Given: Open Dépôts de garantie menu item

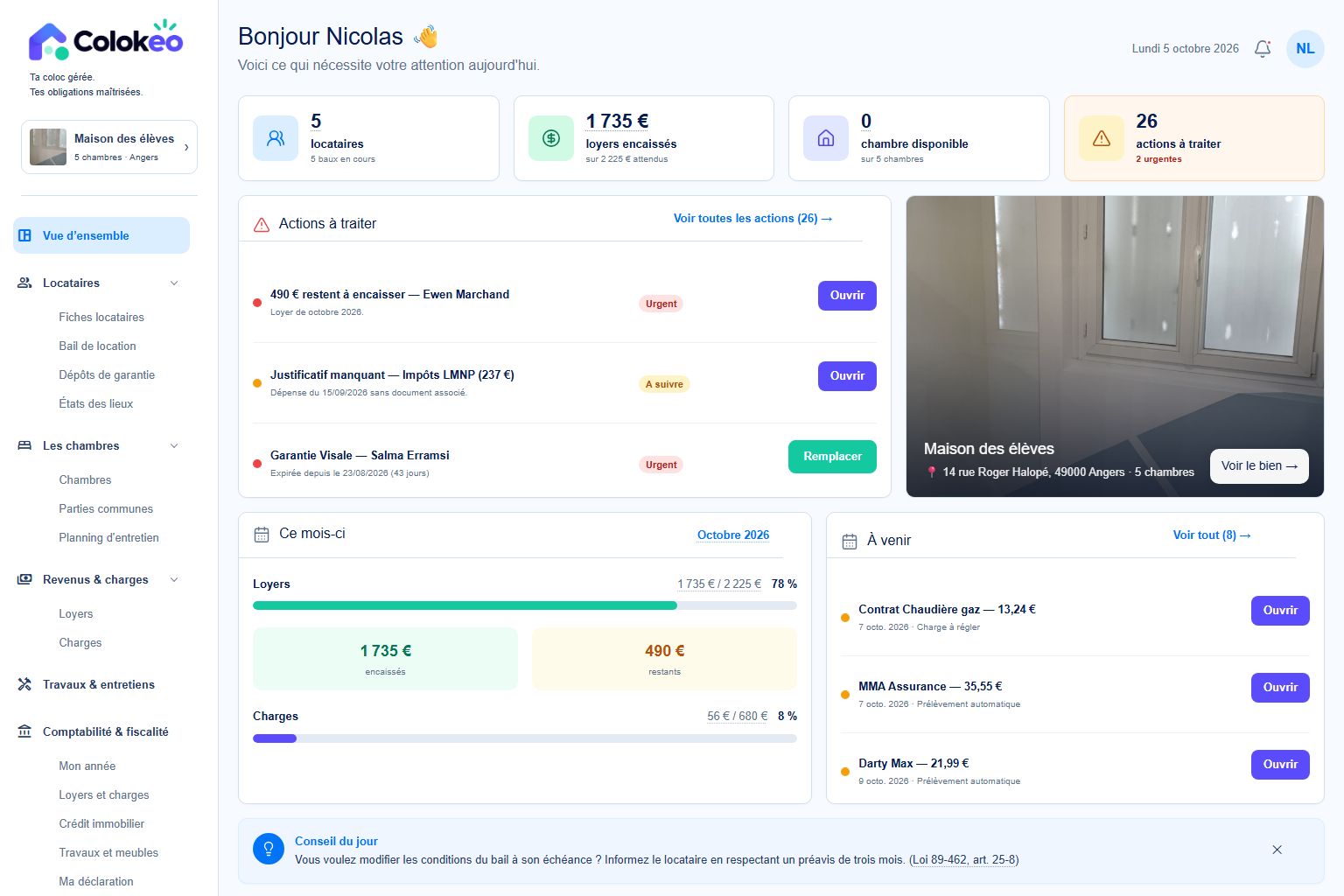Looking at the screenshot, I should coord(107,374).
